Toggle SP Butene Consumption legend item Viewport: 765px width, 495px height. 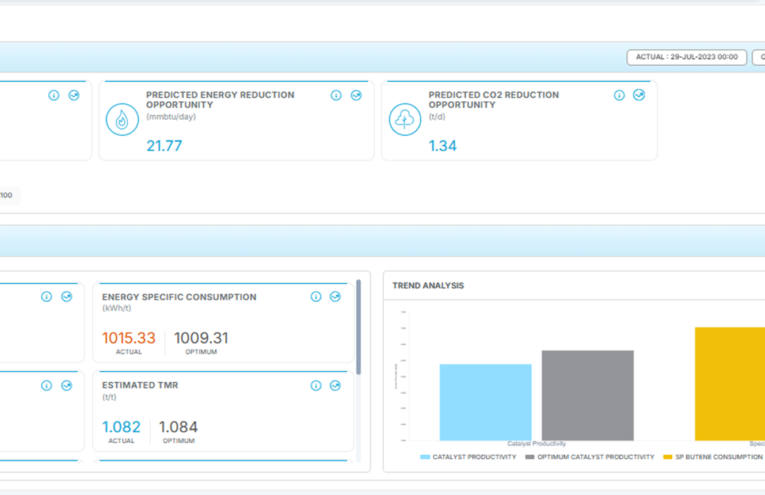click(713, 457)
